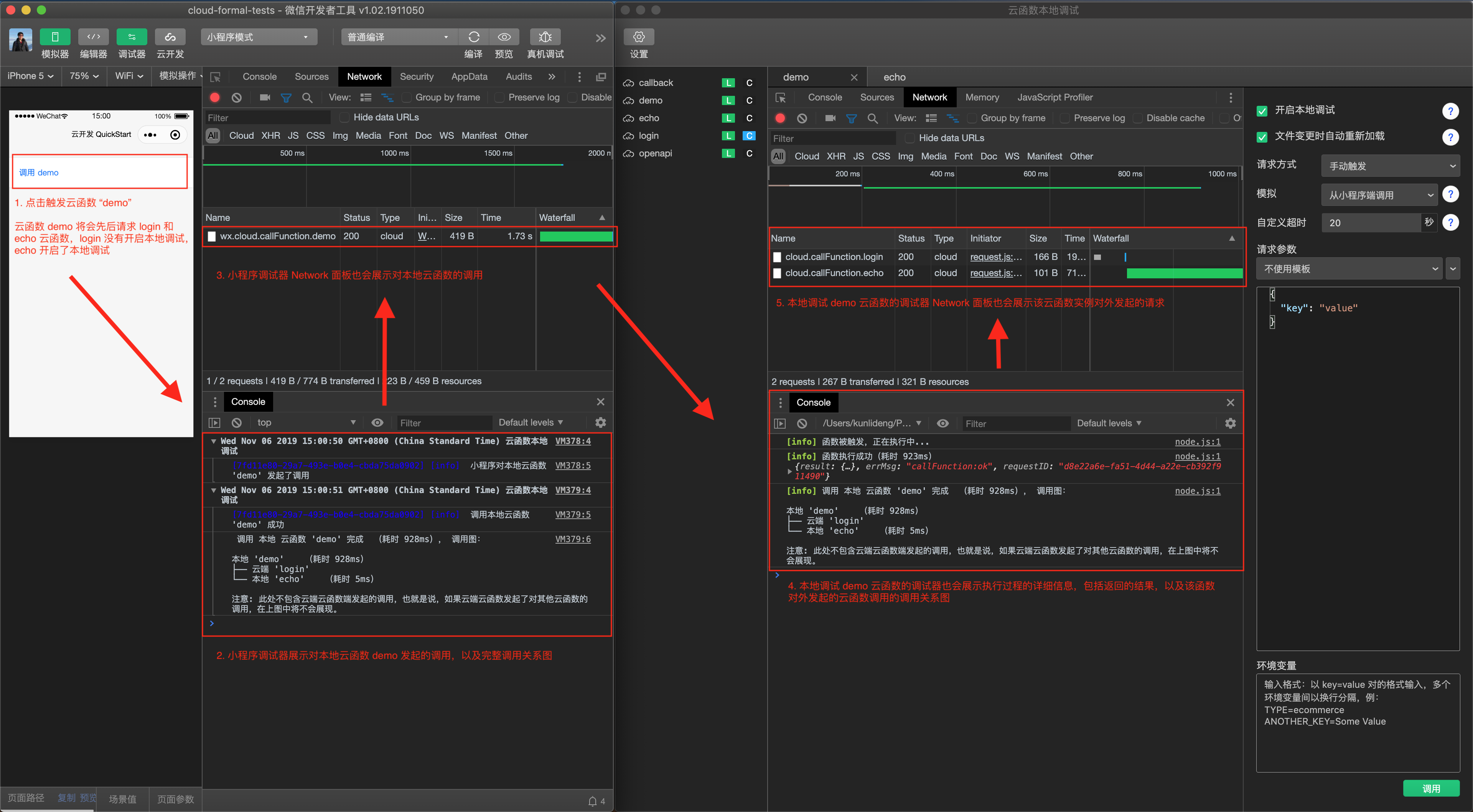Click the compile (编译) refresh icon
Image resolution: width=1473 pixels, height=812 pixels.
473,37
